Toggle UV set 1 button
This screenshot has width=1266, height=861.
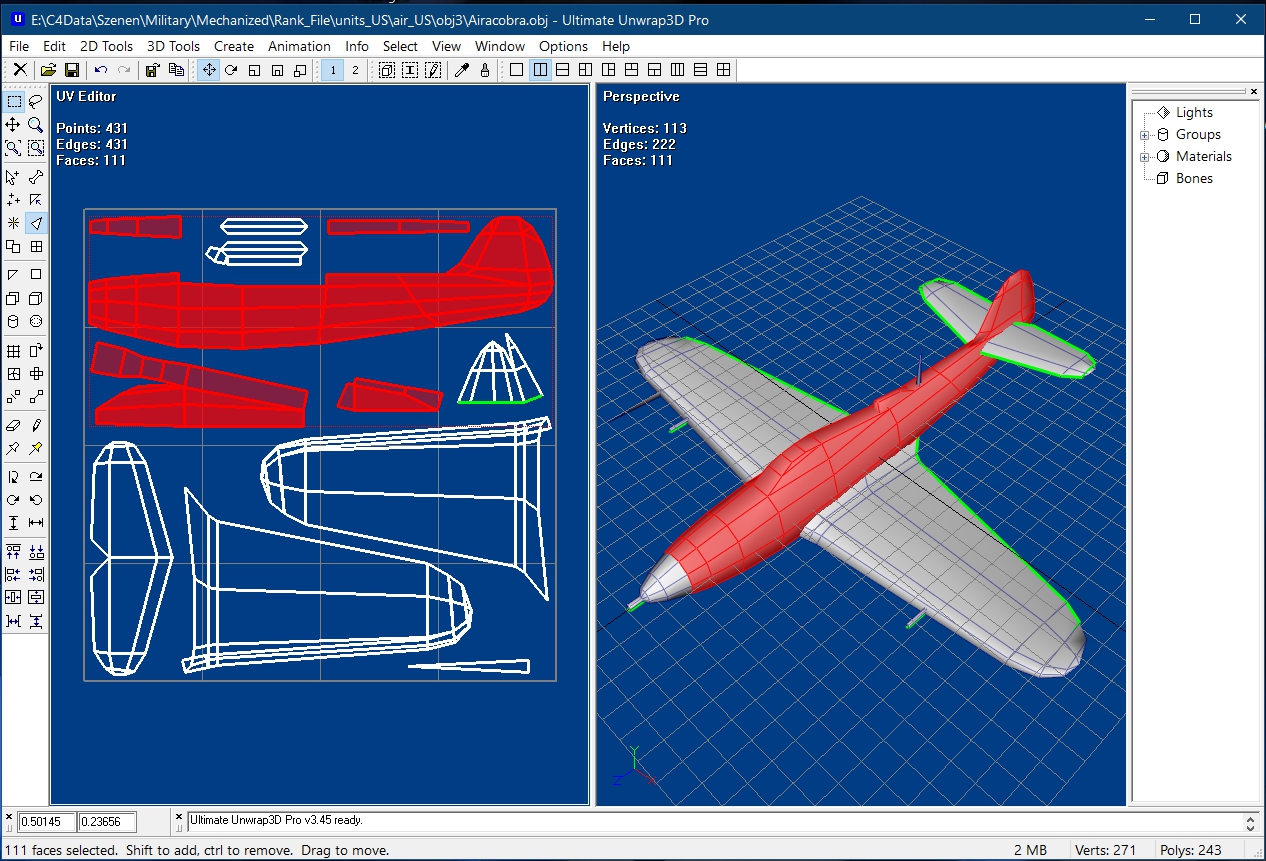tap(332, 70)
